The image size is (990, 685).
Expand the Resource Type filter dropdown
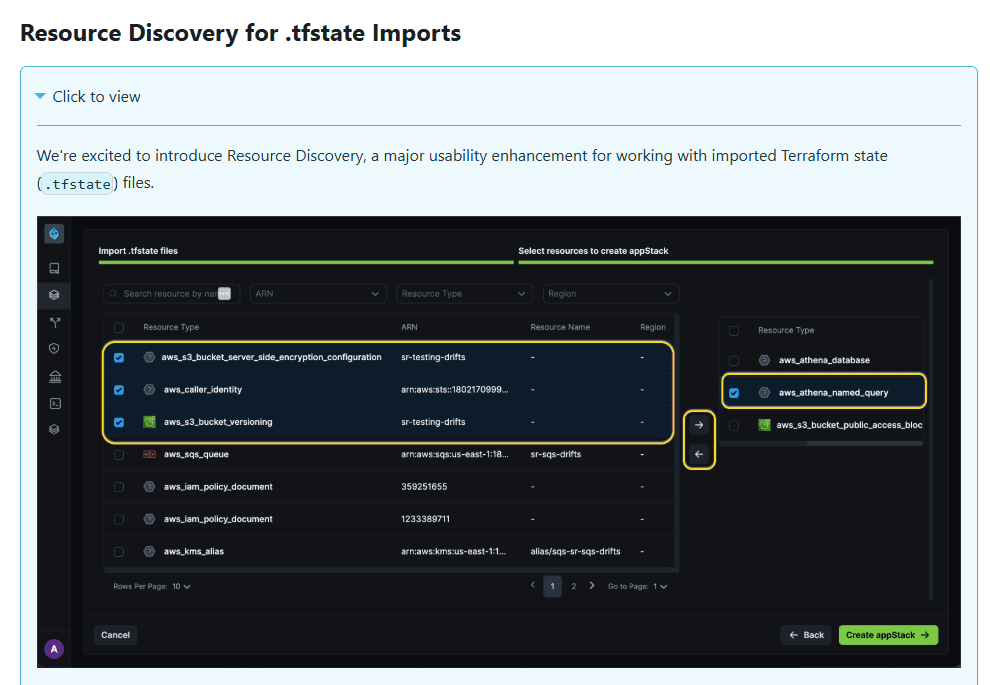point(464,294)
